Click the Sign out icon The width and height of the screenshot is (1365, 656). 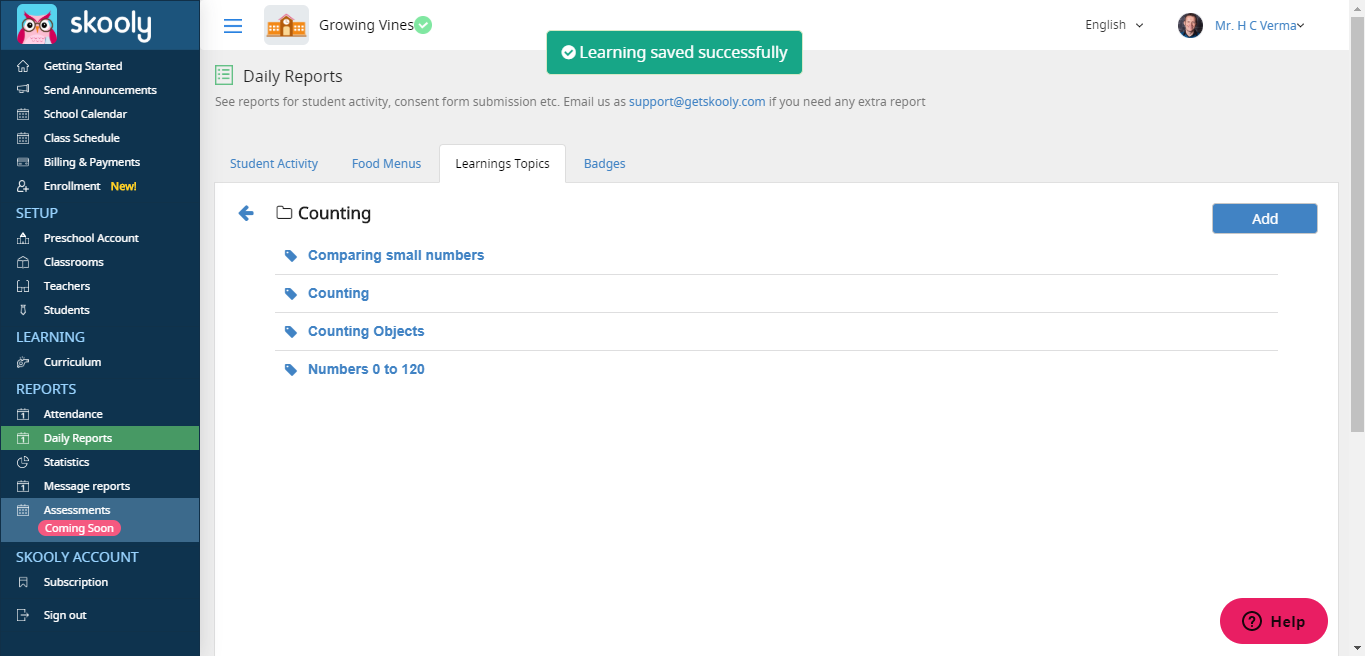(x=24, y=615)
